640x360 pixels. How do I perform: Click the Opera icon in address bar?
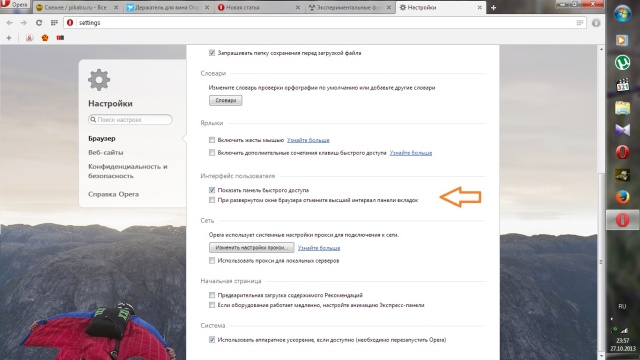coord(70,23)
